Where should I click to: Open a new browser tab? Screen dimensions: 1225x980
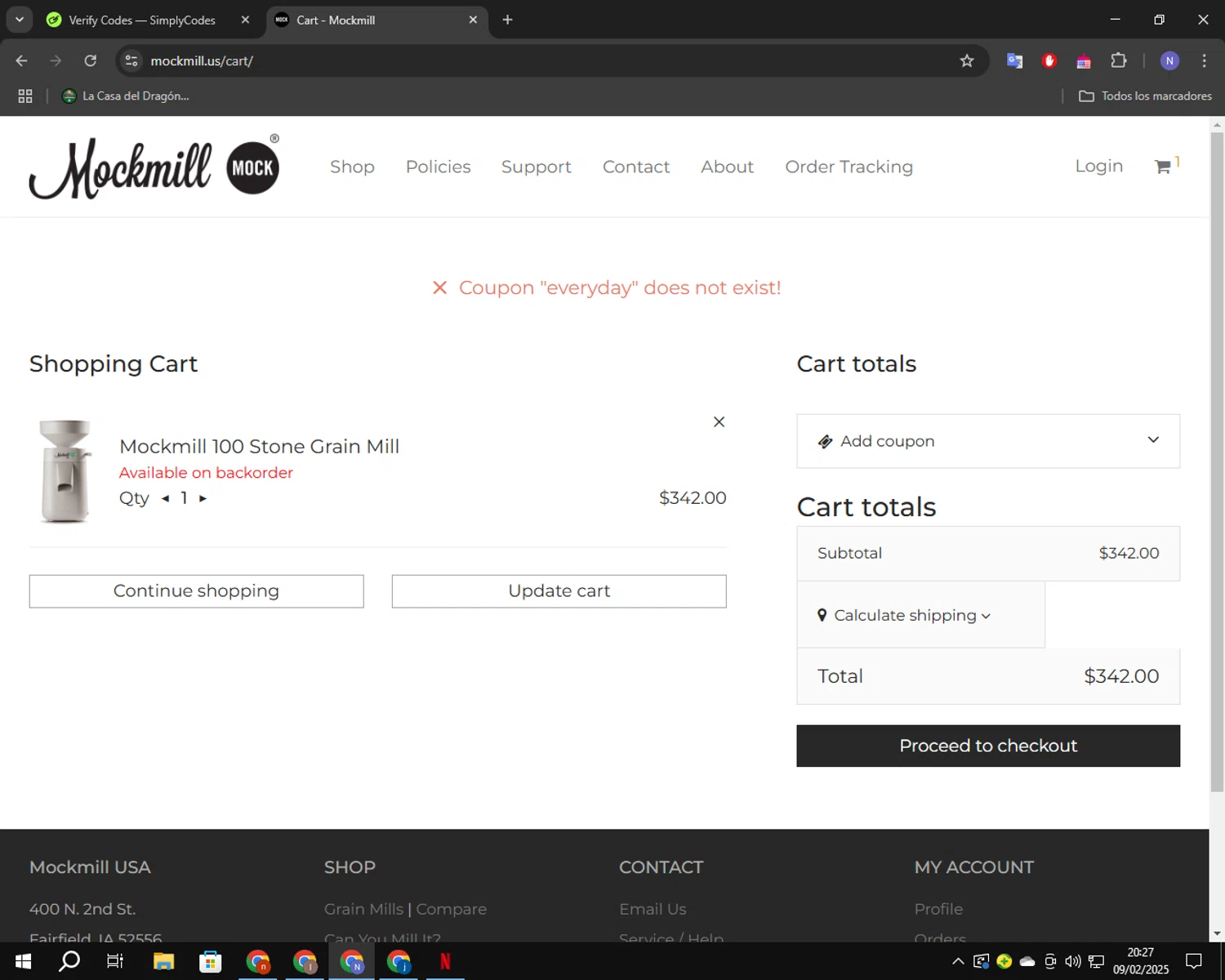click(507, 20)
